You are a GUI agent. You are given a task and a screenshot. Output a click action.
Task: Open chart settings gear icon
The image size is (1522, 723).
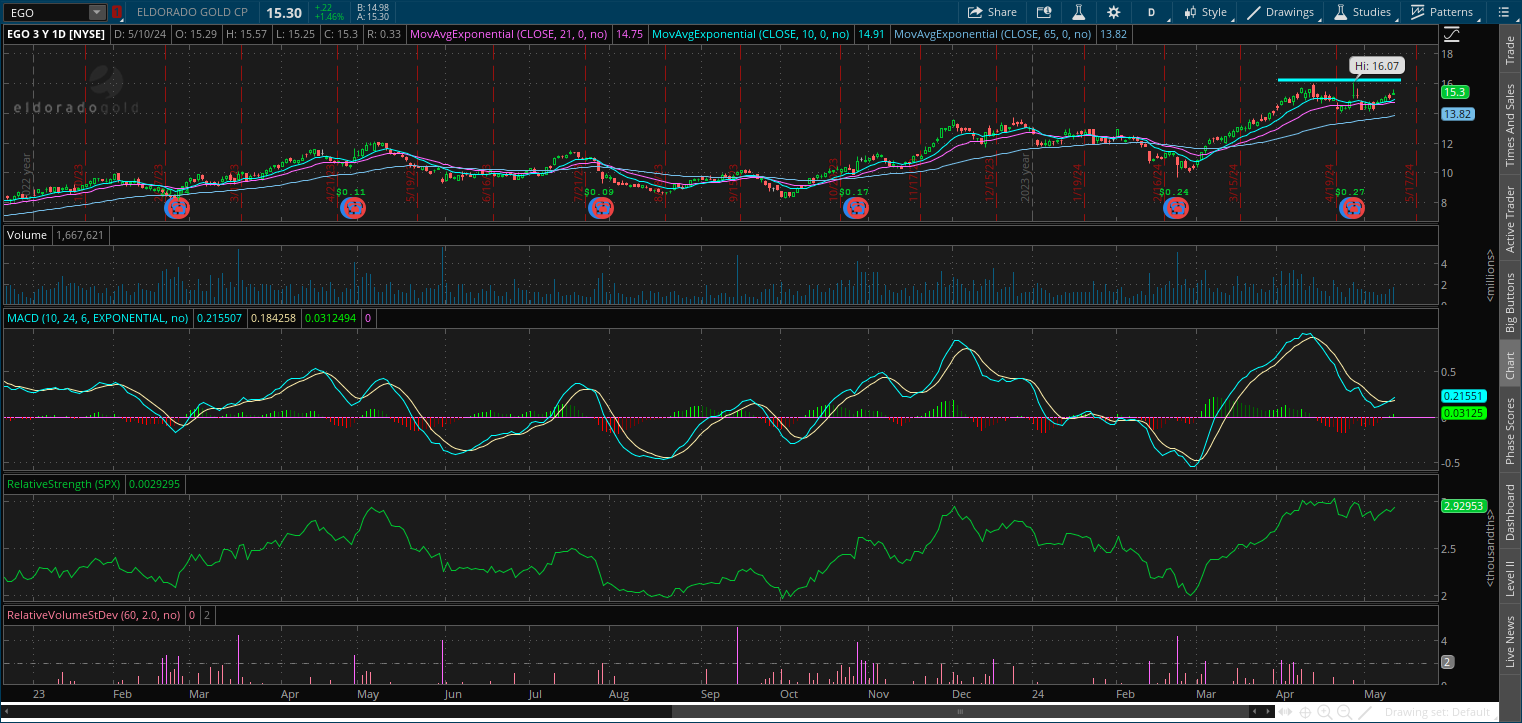coord(1113,12)
